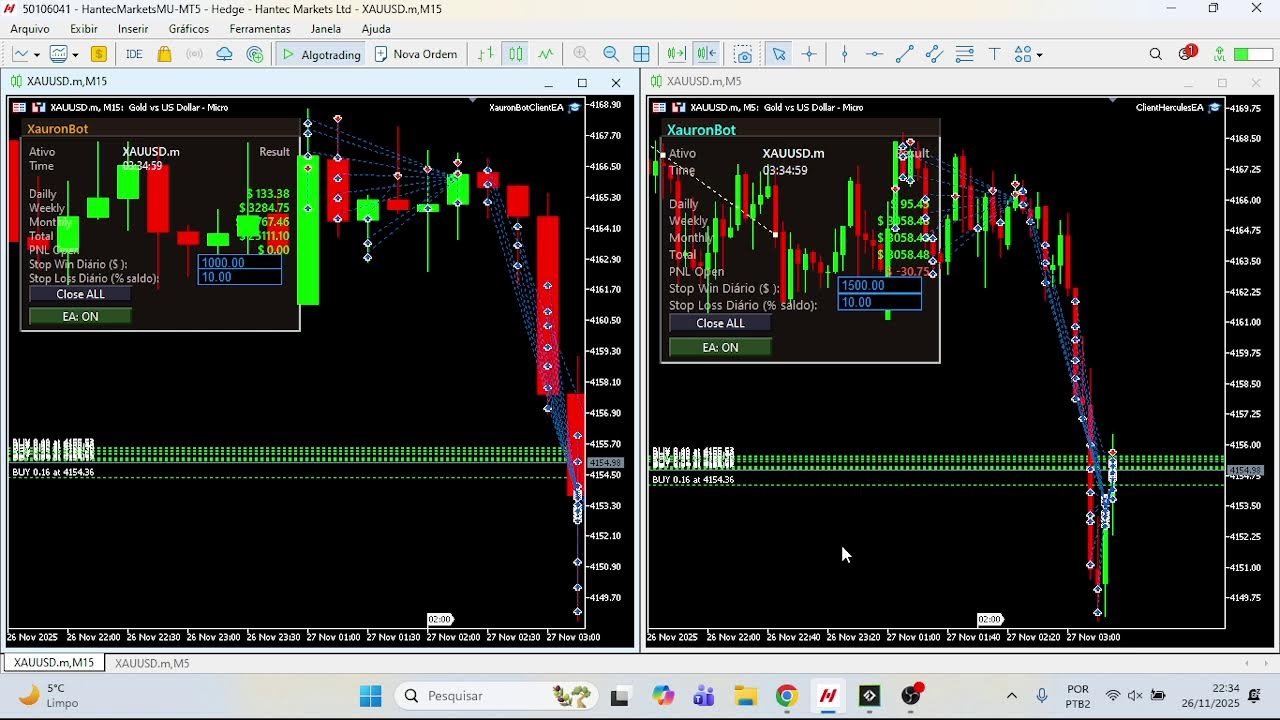1280x720 pixels.
Task: Switch chart to candlestick style
Action: coord(516,54)
